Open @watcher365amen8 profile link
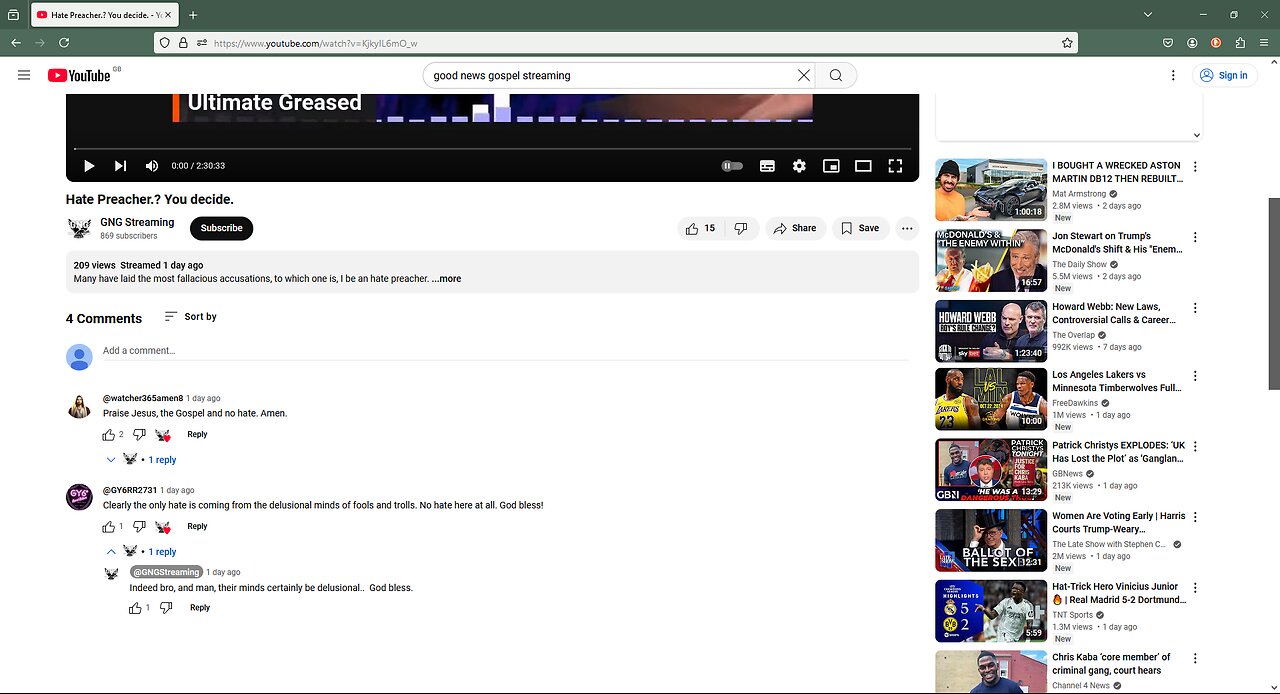The image size is (1280, 694). (x=143, y=398)
